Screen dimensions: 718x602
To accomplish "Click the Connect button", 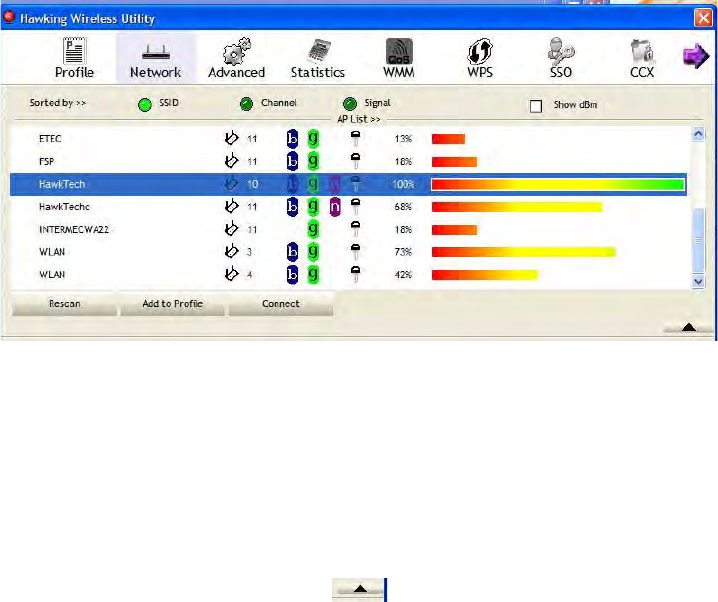I will click(x=281, y=304).
